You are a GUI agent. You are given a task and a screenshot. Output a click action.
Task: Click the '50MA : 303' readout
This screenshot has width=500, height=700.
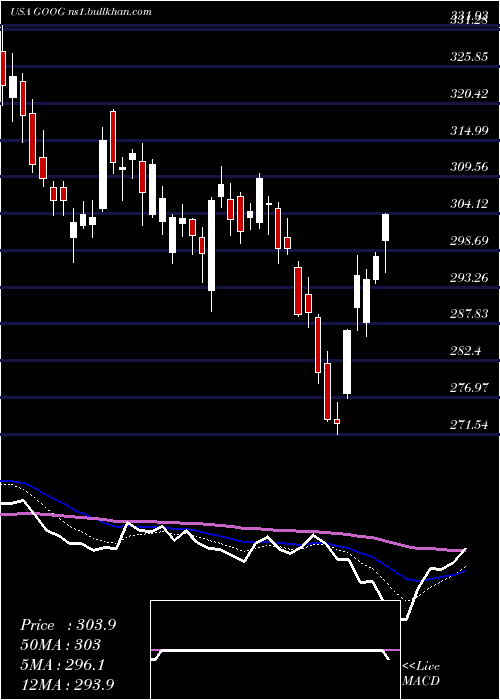click(60, 645)
